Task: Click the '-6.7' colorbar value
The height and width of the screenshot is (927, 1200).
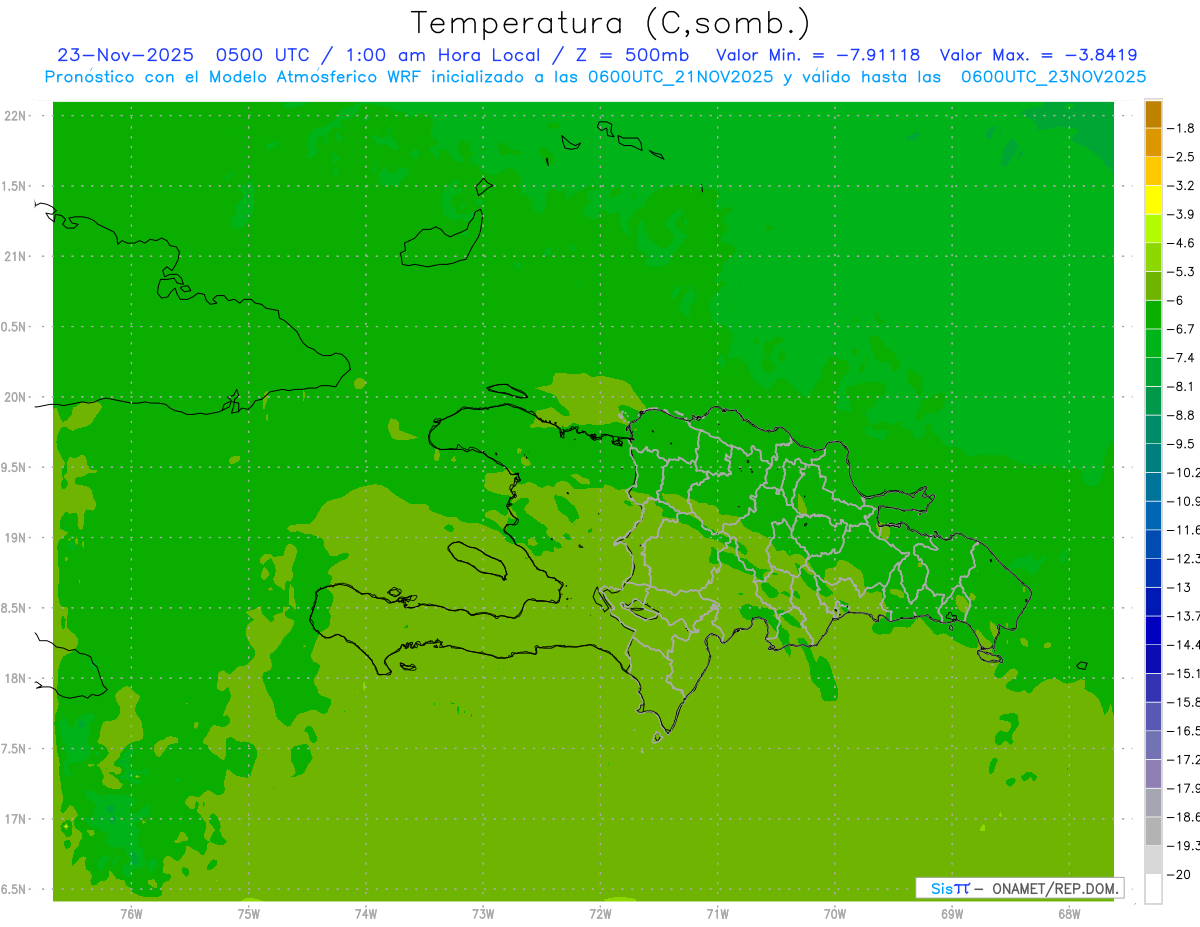Action: (1182, 329)
